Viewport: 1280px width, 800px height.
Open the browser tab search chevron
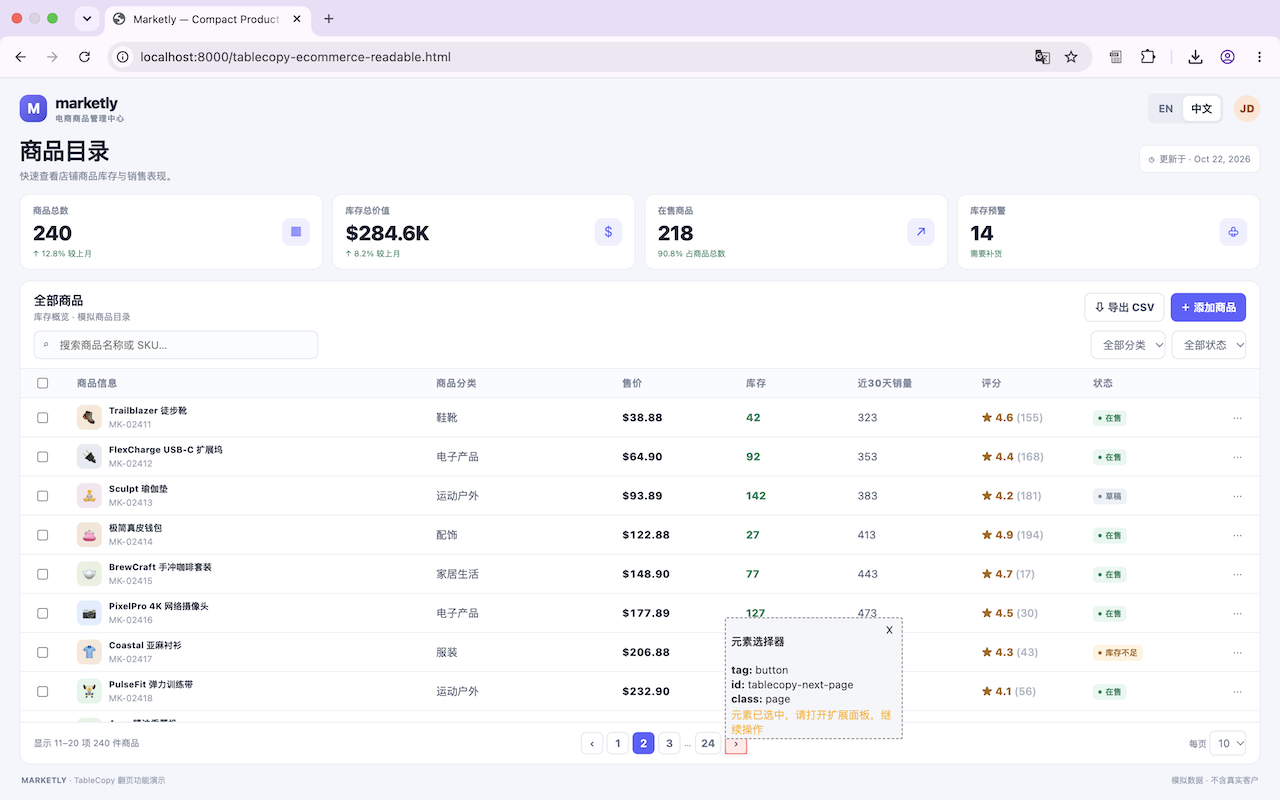tap(87, 18)
